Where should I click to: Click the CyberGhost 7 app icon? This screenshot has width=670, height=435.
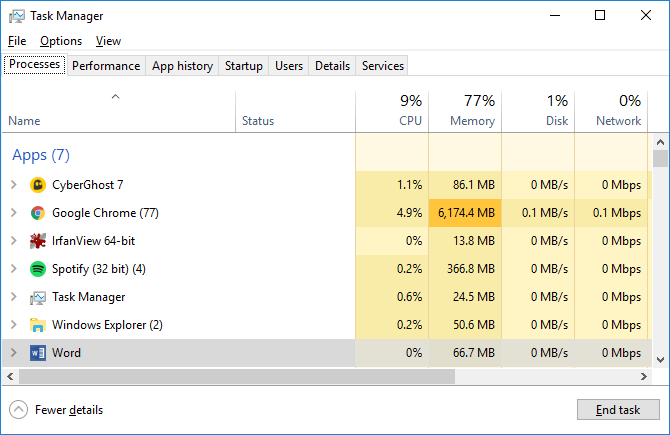pos(38,185)
